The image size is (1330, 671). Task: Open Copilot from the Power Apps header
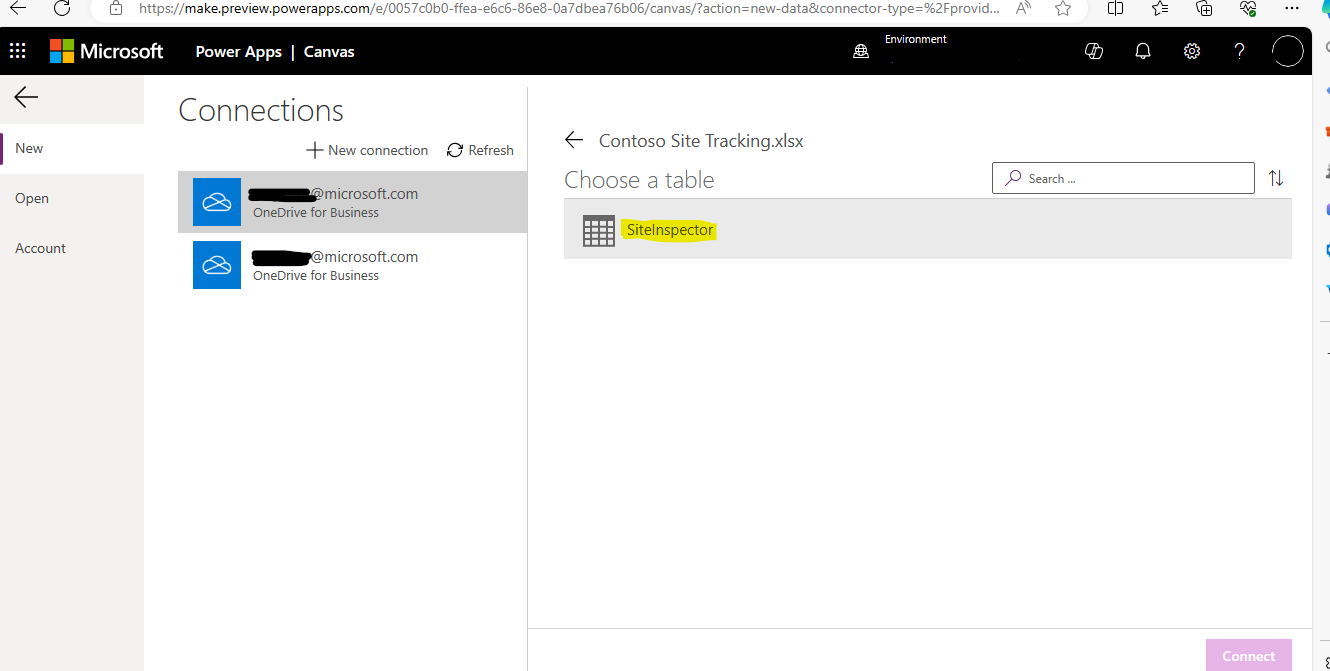point(1093,50)
